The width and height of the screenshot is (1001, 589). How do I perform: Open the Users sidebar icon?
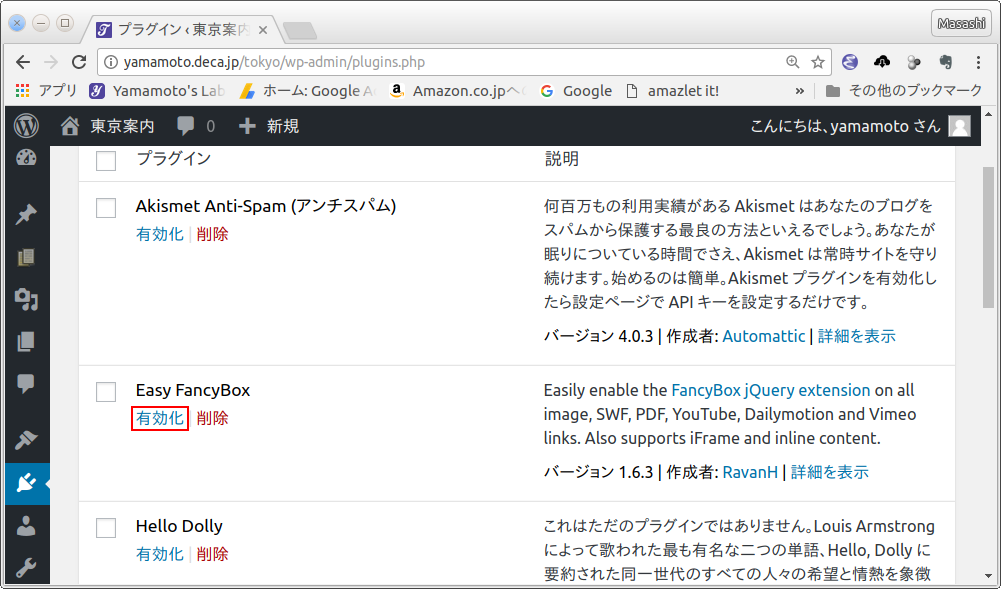(x=26, y=526)
